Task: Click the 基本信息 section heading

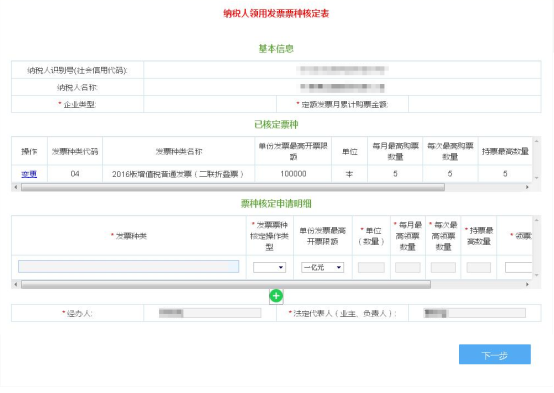Action: coord(276,49)
